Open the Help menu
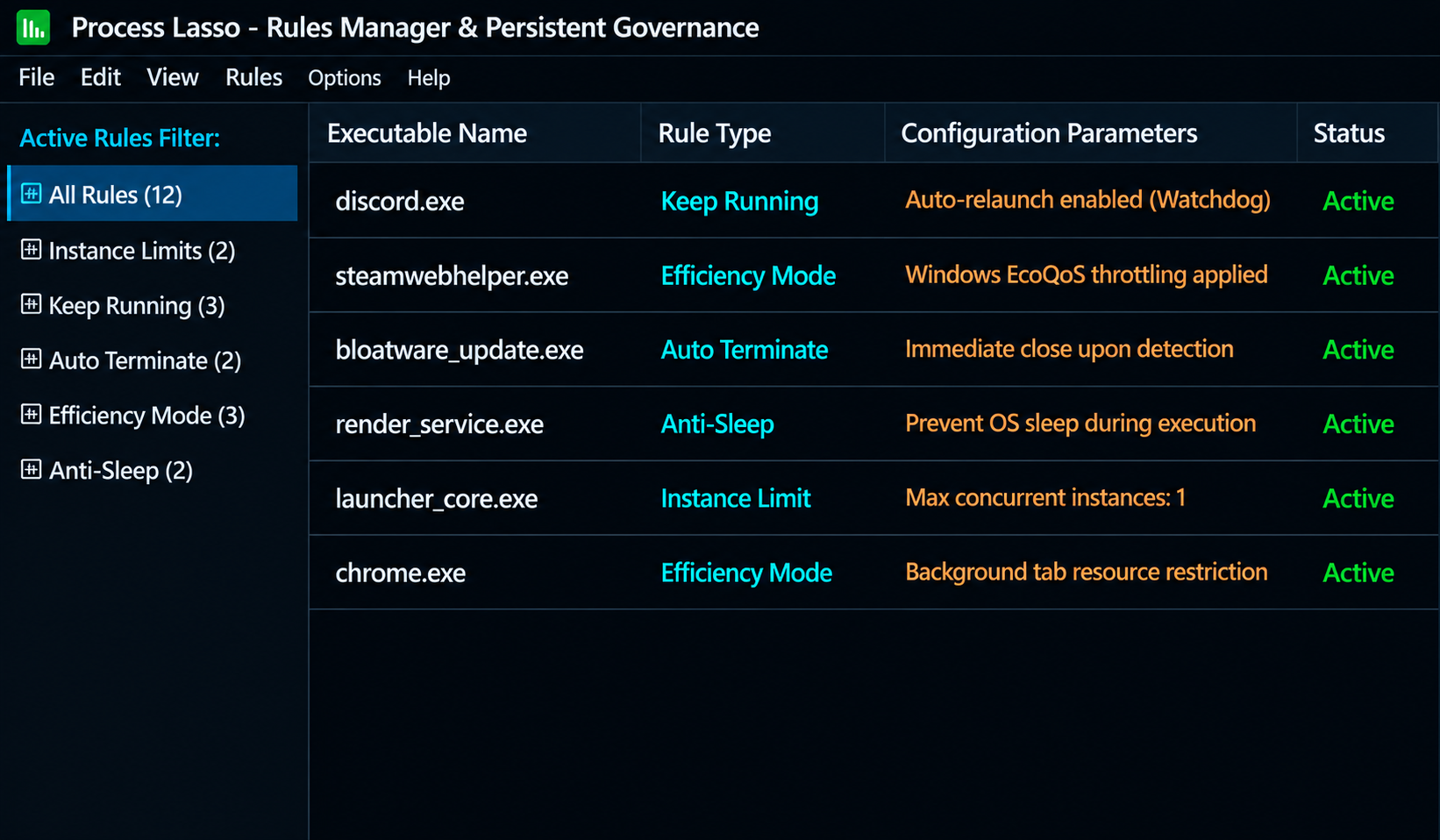This screenshot has height=840, width=1440. (x=429, y=78)
